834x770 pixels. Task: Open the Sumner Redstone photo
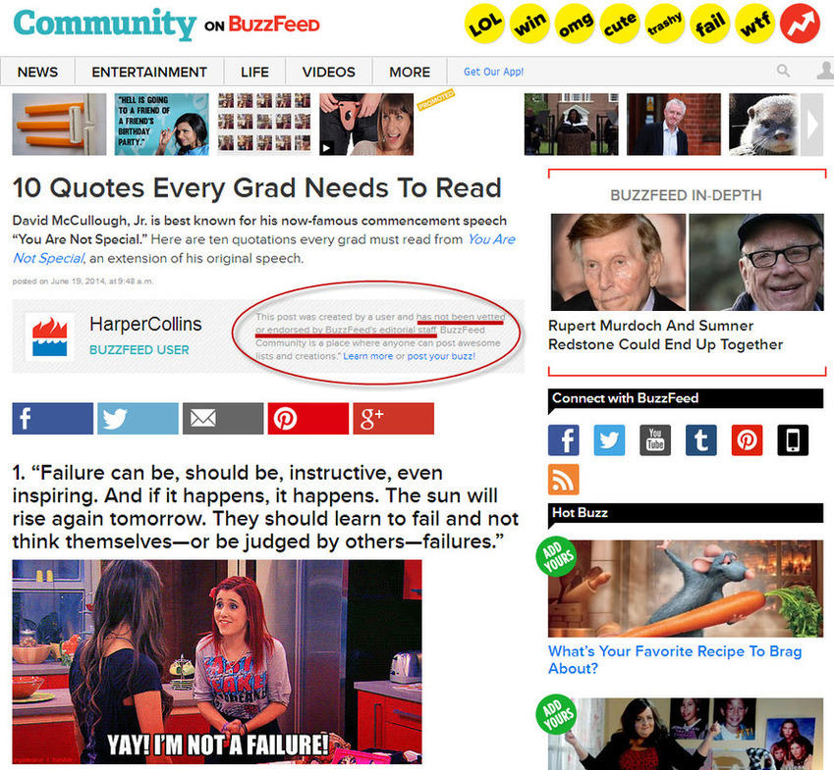point(618,262)
